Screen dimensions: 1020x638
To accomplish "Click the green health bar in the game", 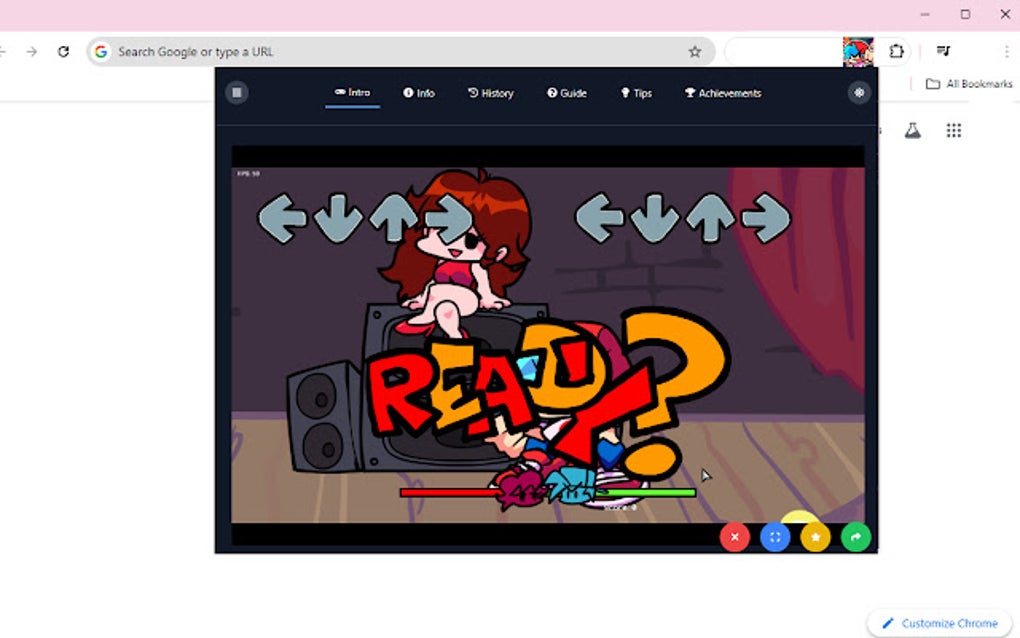I will pos(645,493).
